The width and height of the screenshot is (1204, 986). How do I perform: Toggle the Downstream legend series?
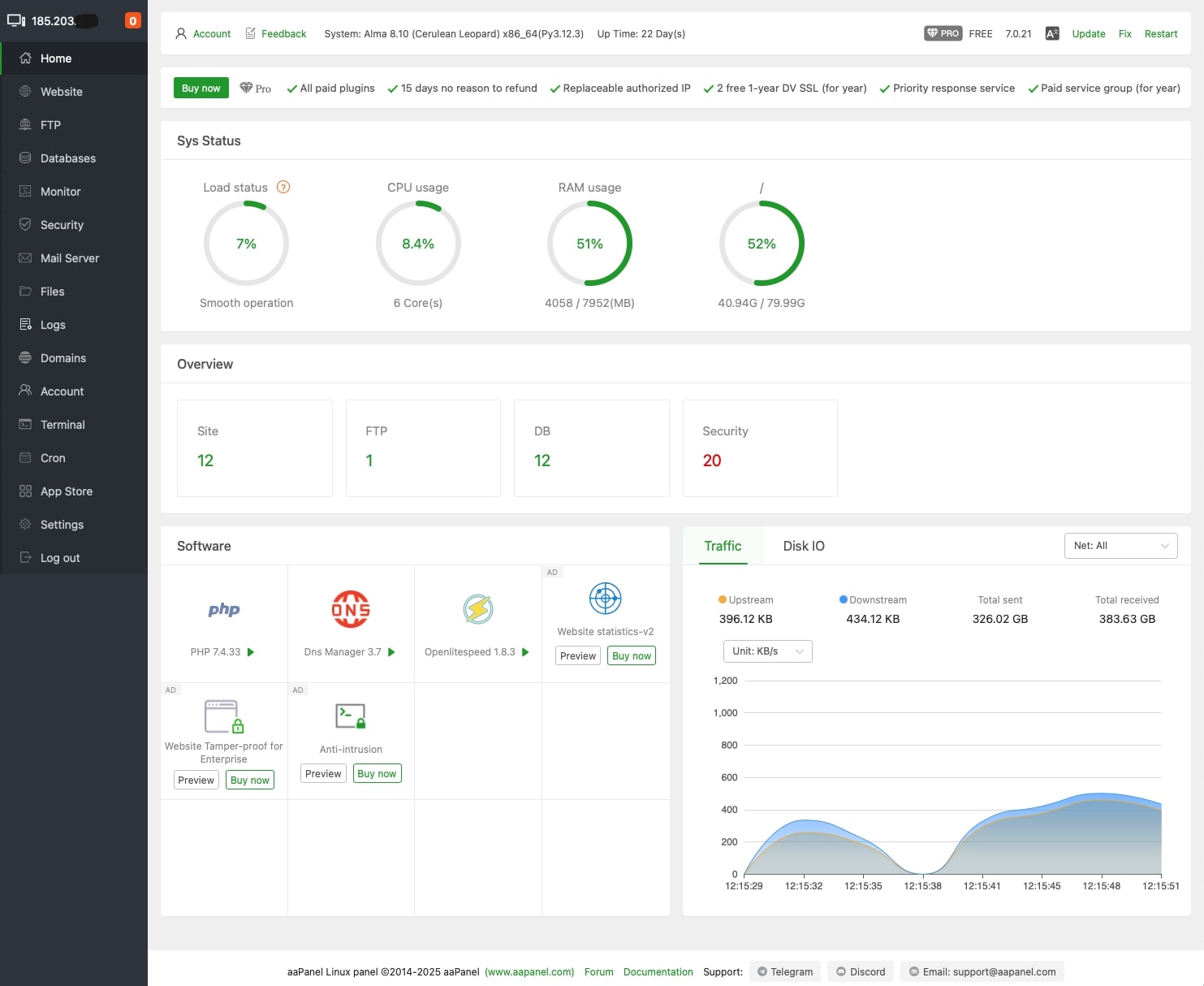click(x=872, y=600)
